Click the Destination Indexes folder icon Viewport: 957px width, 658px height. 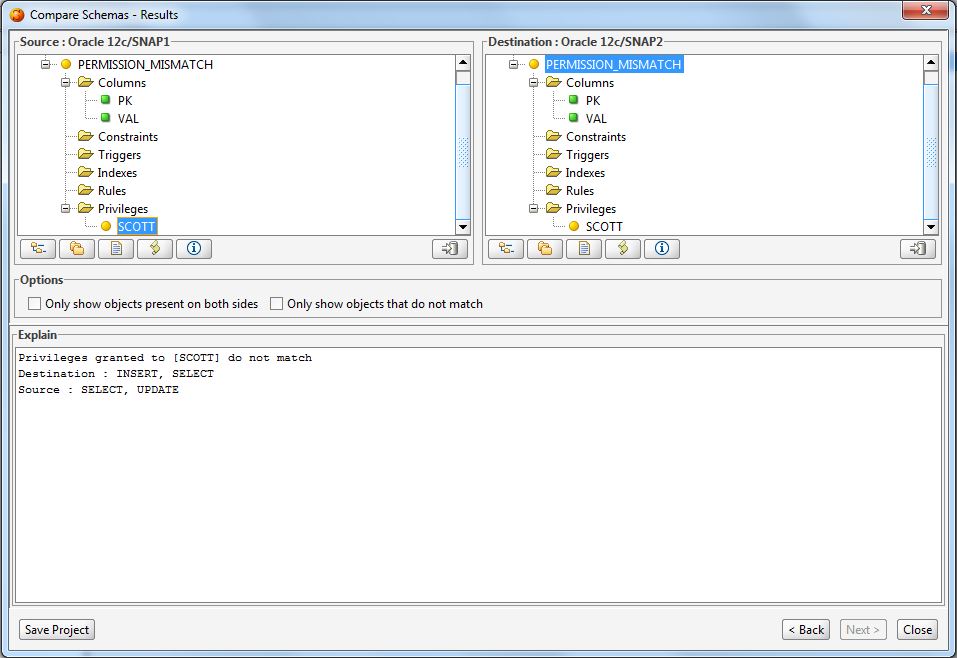[x=554, y=172]
